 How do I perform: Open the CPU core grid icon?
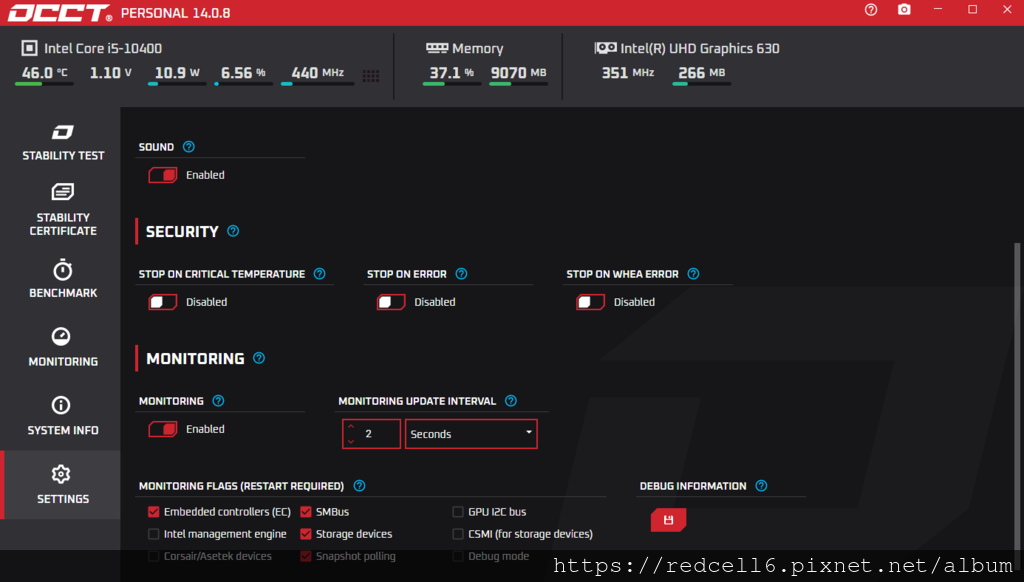371,76
